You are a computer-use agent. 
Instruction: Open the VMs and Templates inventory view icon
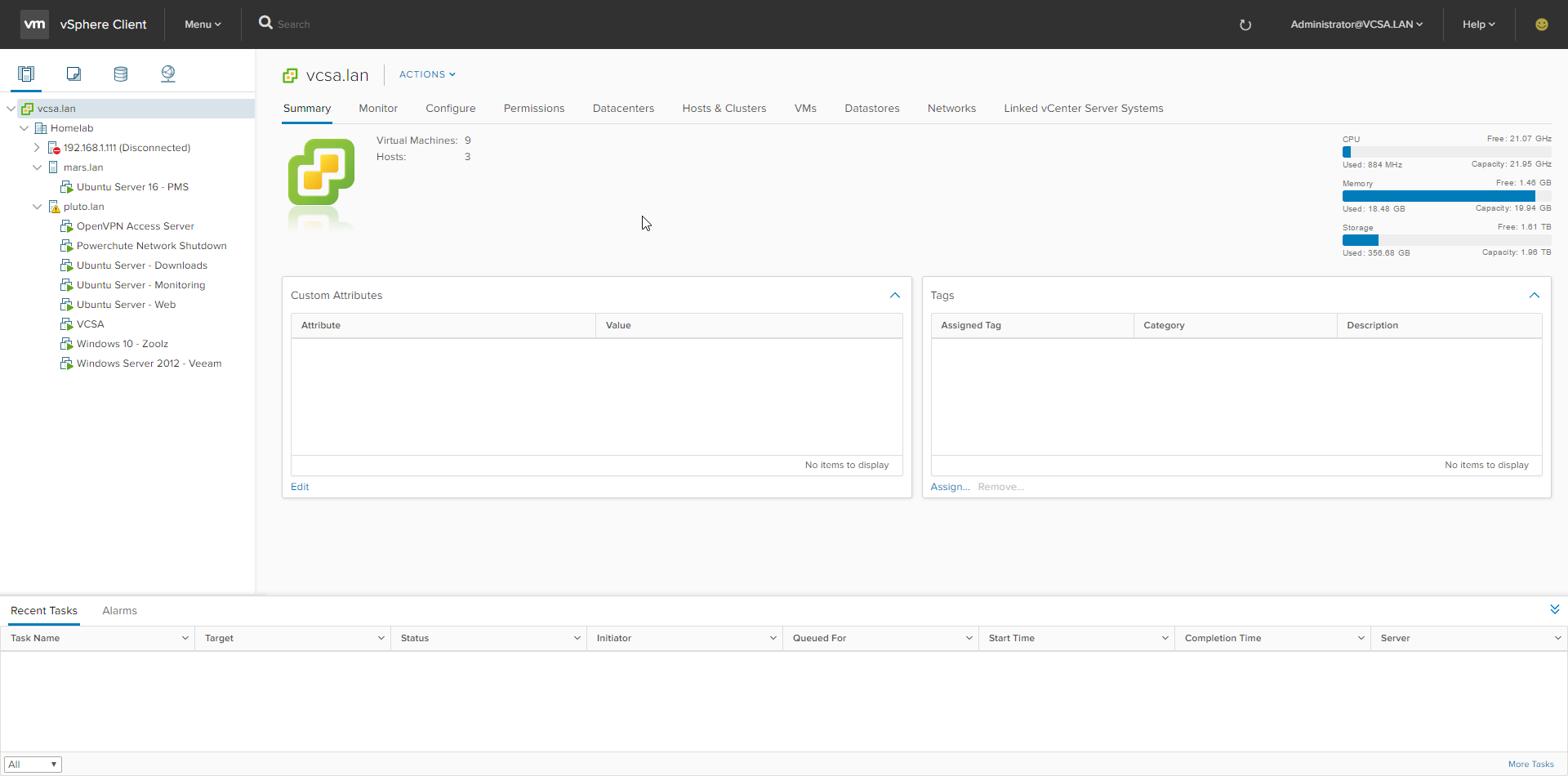pyautogui.click(x=73, y=74)
